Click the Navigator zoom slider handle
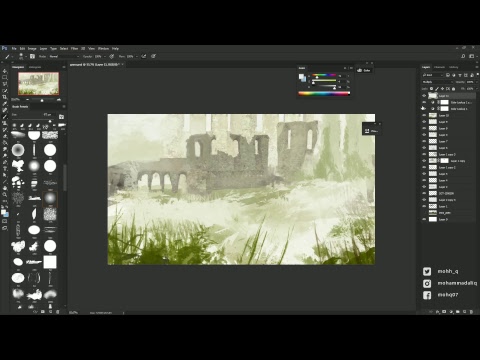The height and width of the screenshot is (360, 480). coord(42,100)
